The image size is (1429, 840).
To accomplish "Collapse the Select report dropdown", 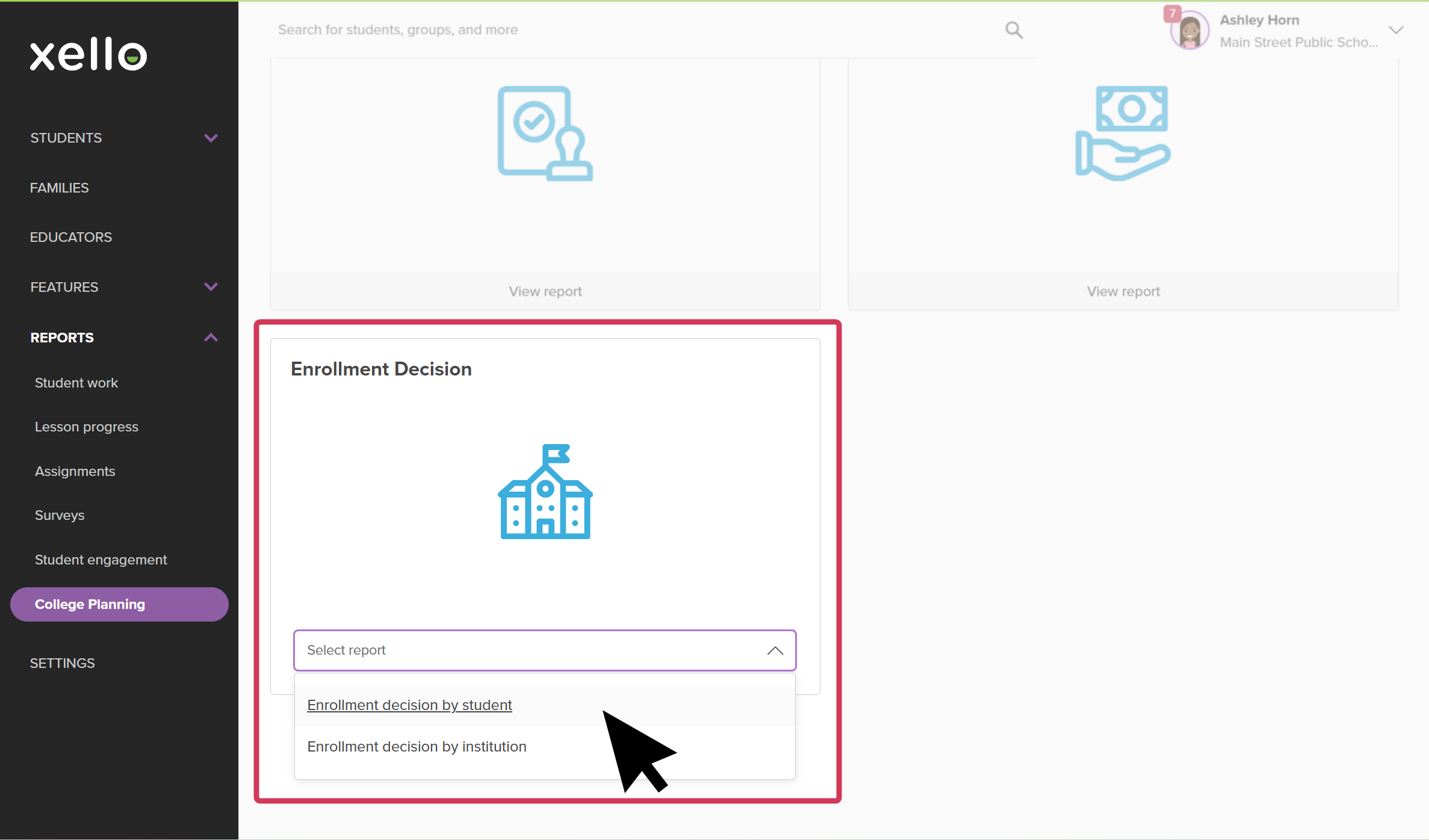I will coord(775,650).
